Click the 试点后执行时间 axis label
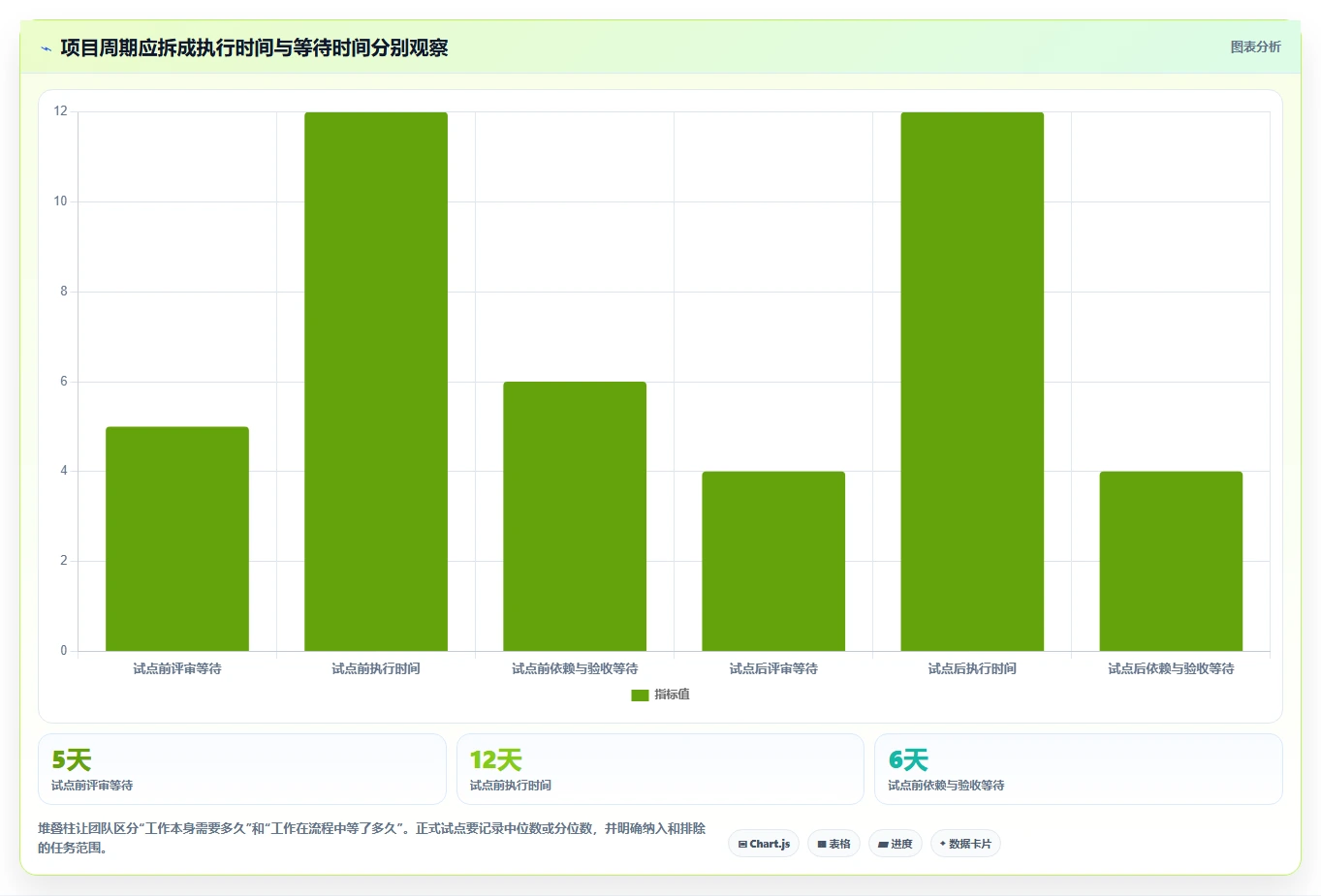Image resolution: width=1321 pixels, height=896 pixels. pyautogui.click(x=972, y=668)
